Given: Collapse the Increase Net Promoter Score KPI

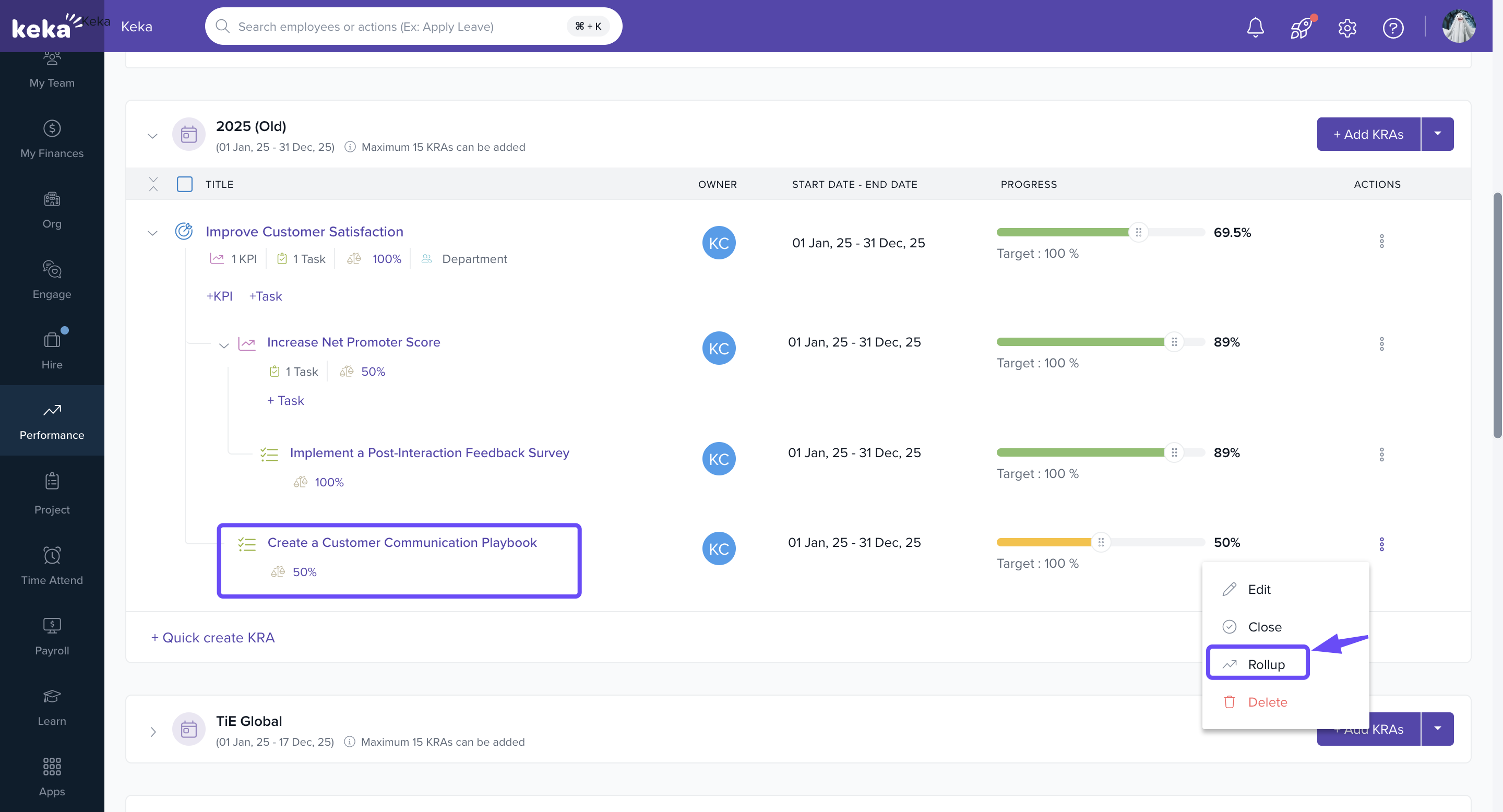Looking at the screenshot, I should pos(223,345).
